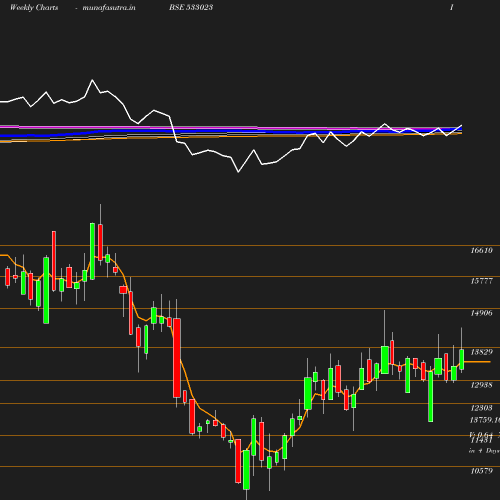The image size is (500, 500).
Task: Click the highest peak of the white indicator line
Action: coord(92,80)
